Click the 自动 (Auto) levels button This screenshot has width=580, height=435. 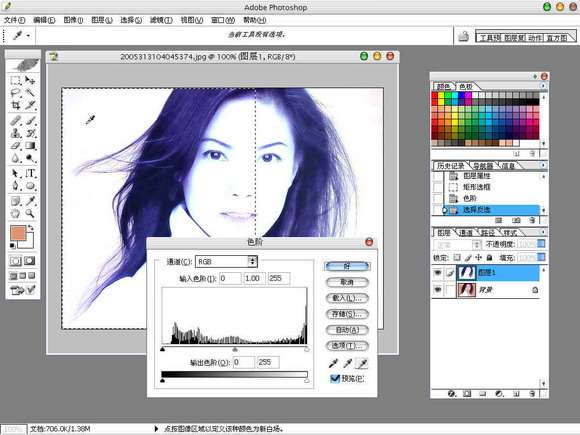coord(347,330)
